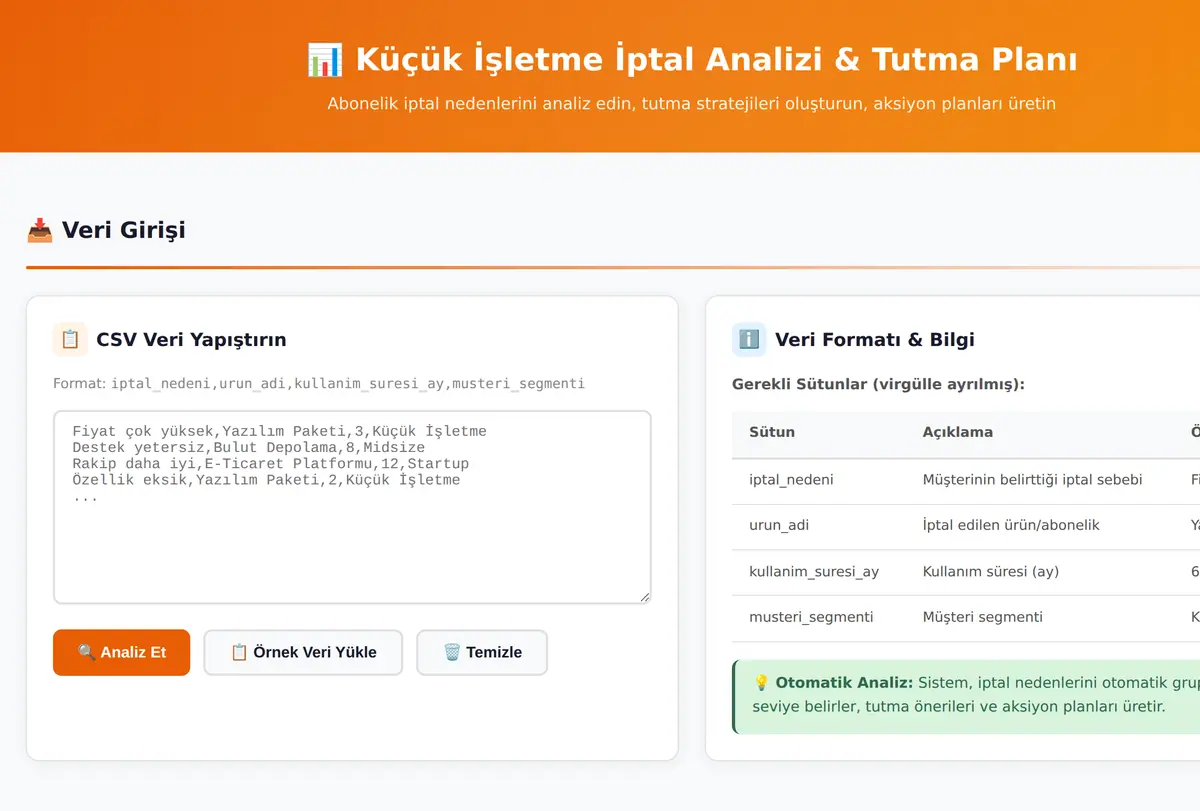Click the inbox icon next to Veri Girişi

(40, 230)
